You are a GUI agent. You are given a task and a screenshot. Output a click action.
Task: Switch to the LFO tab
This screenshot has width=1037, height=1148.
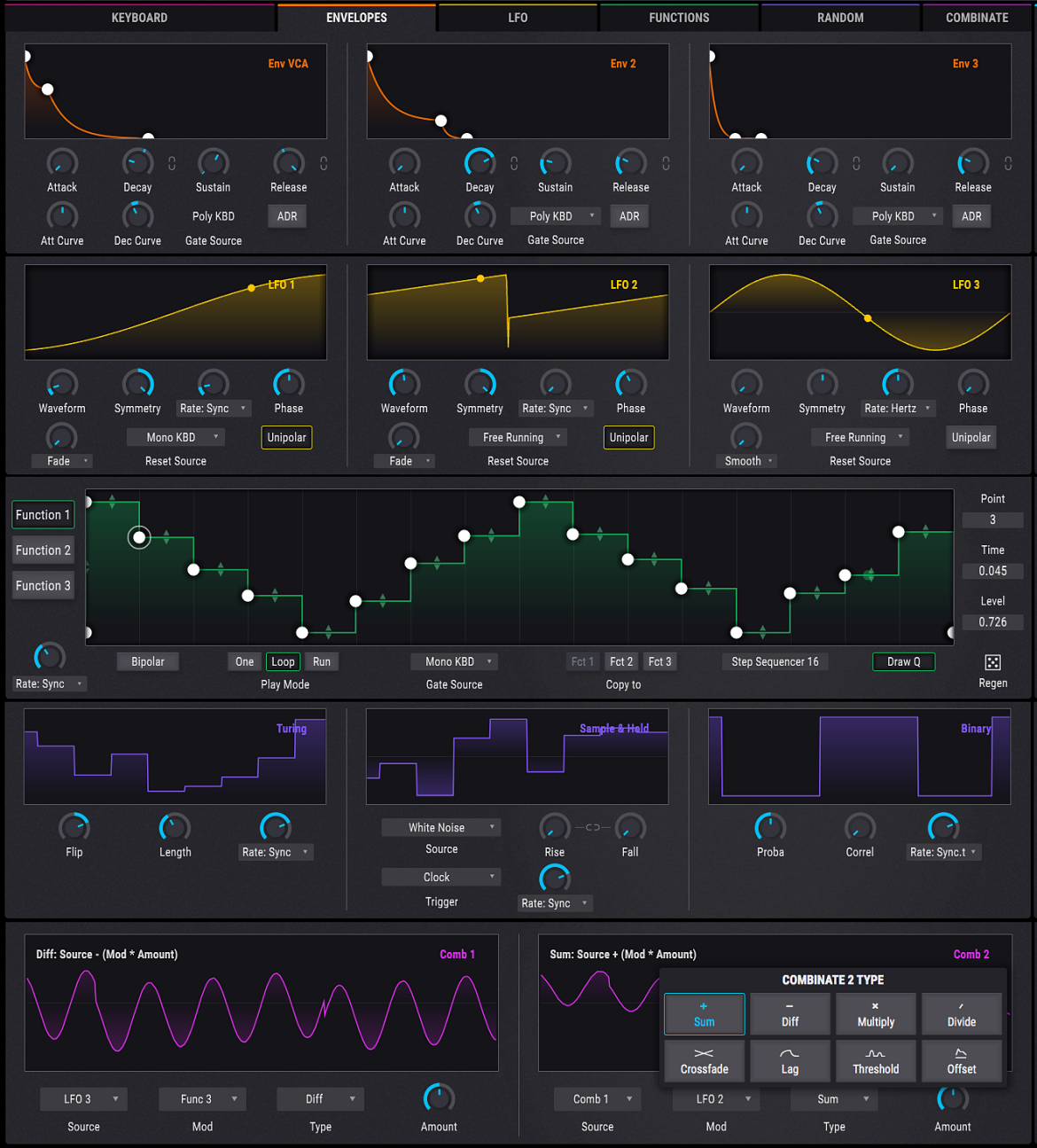[x=518, y=18]
